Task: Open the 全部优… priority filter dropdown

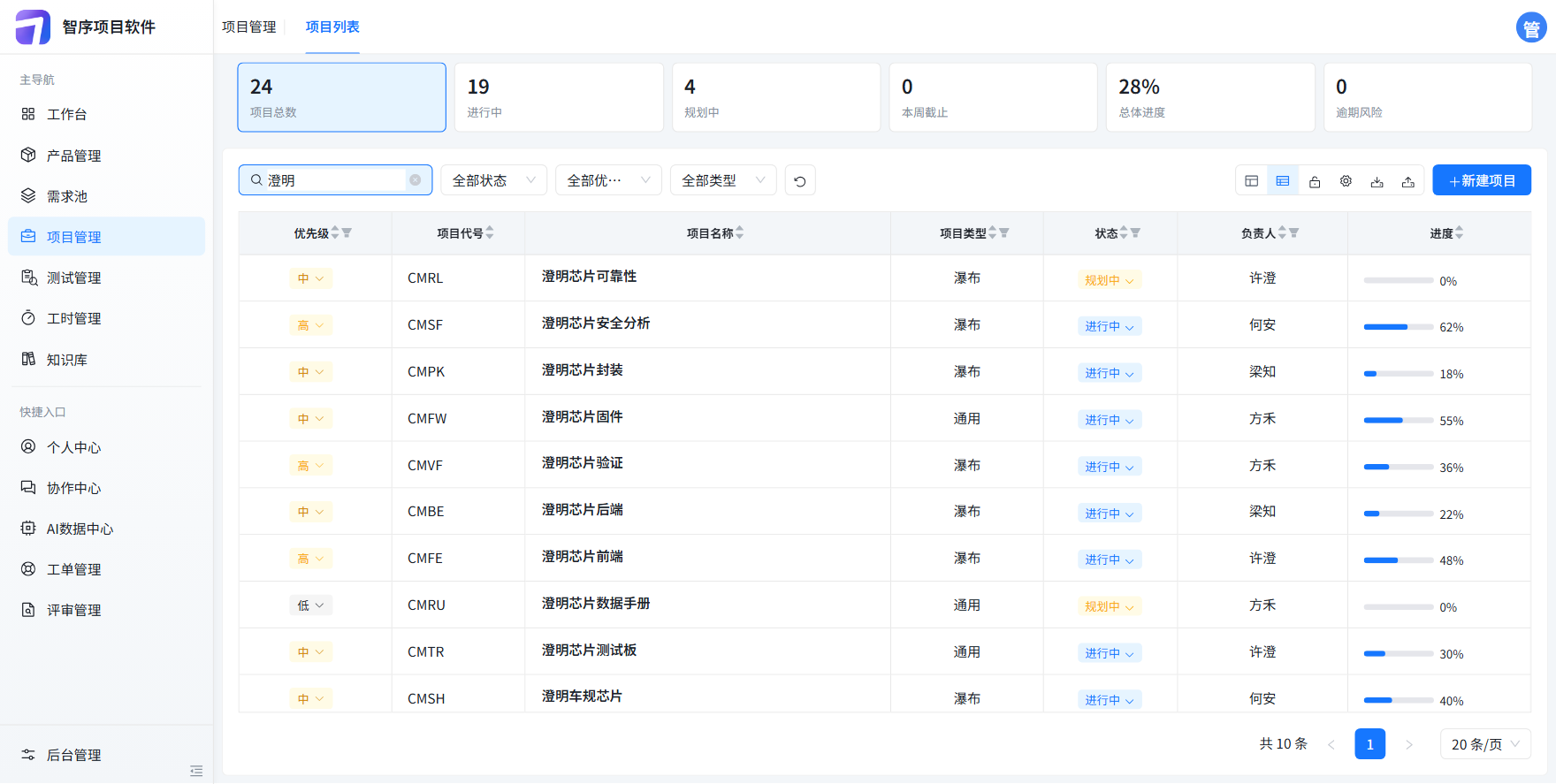Action: (608, 180)
